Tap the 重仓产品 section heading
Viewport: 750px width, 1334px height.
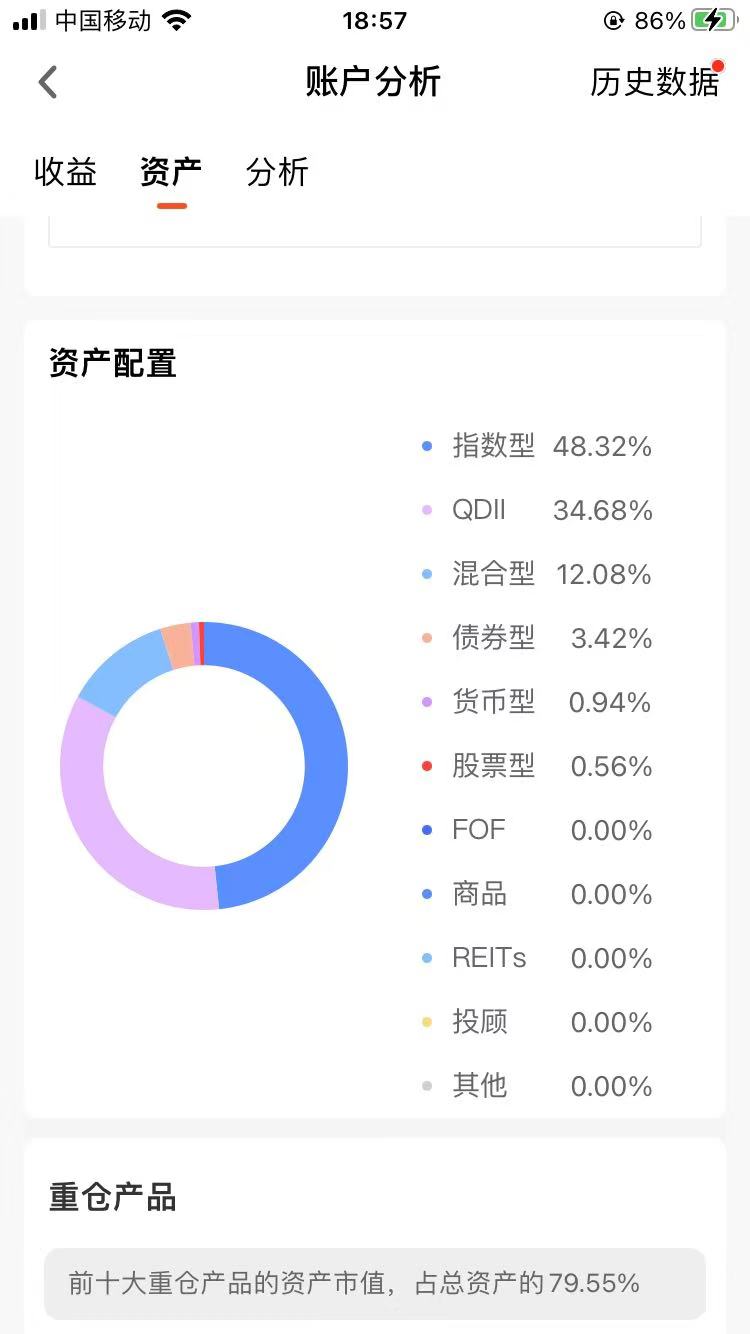pos(113,1196)
